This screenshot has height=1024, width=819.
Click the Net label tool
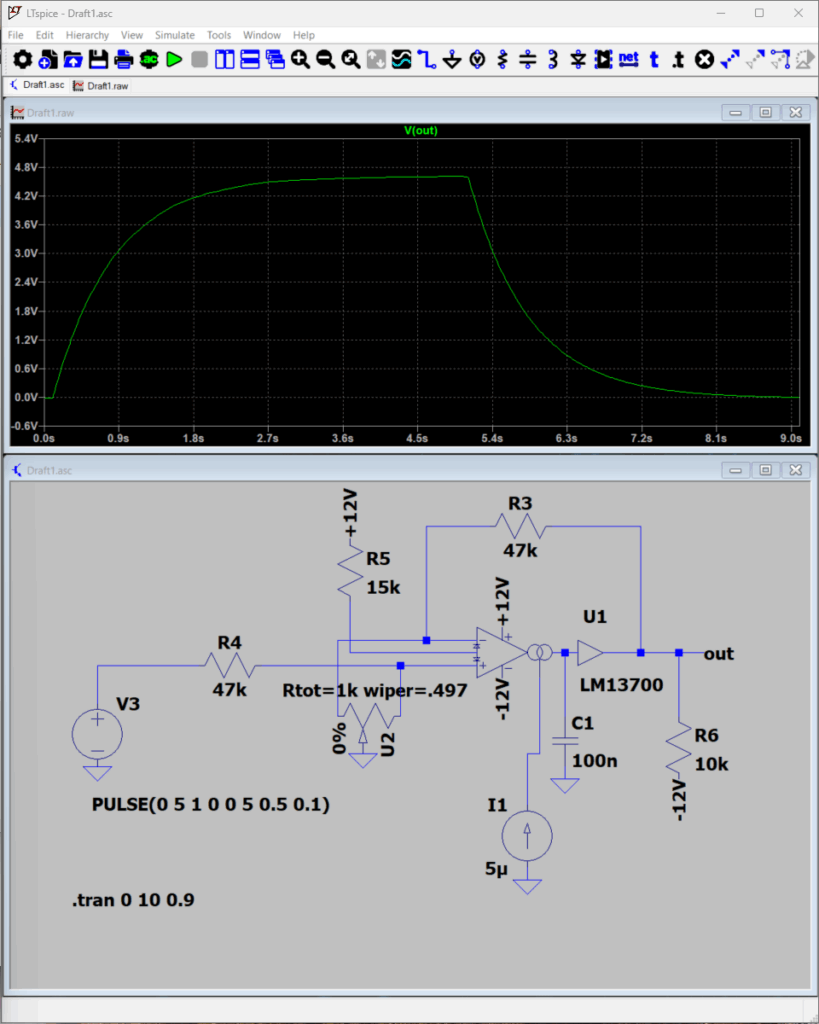coord(628,60)
